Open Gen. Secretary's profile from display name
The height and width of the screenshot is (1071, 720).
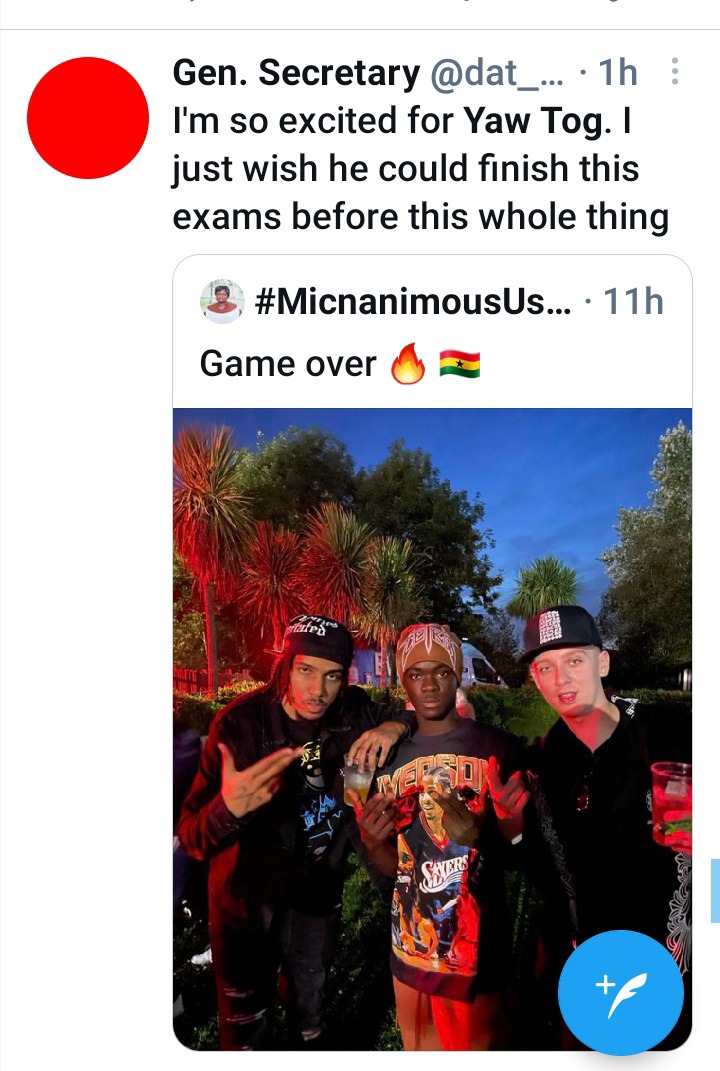[x=296, y=72]
